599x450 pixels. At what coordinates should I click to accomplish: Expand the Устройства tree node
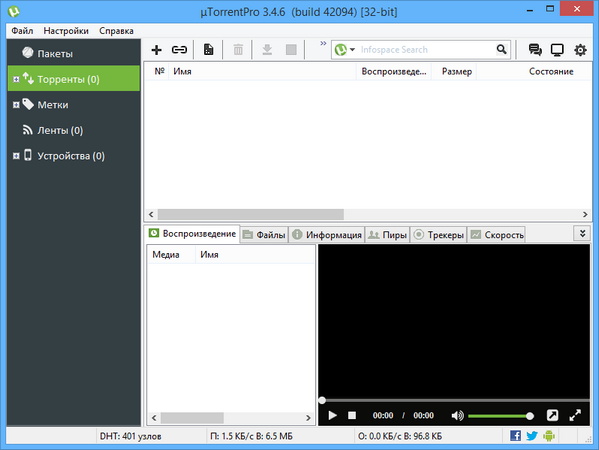16,156
